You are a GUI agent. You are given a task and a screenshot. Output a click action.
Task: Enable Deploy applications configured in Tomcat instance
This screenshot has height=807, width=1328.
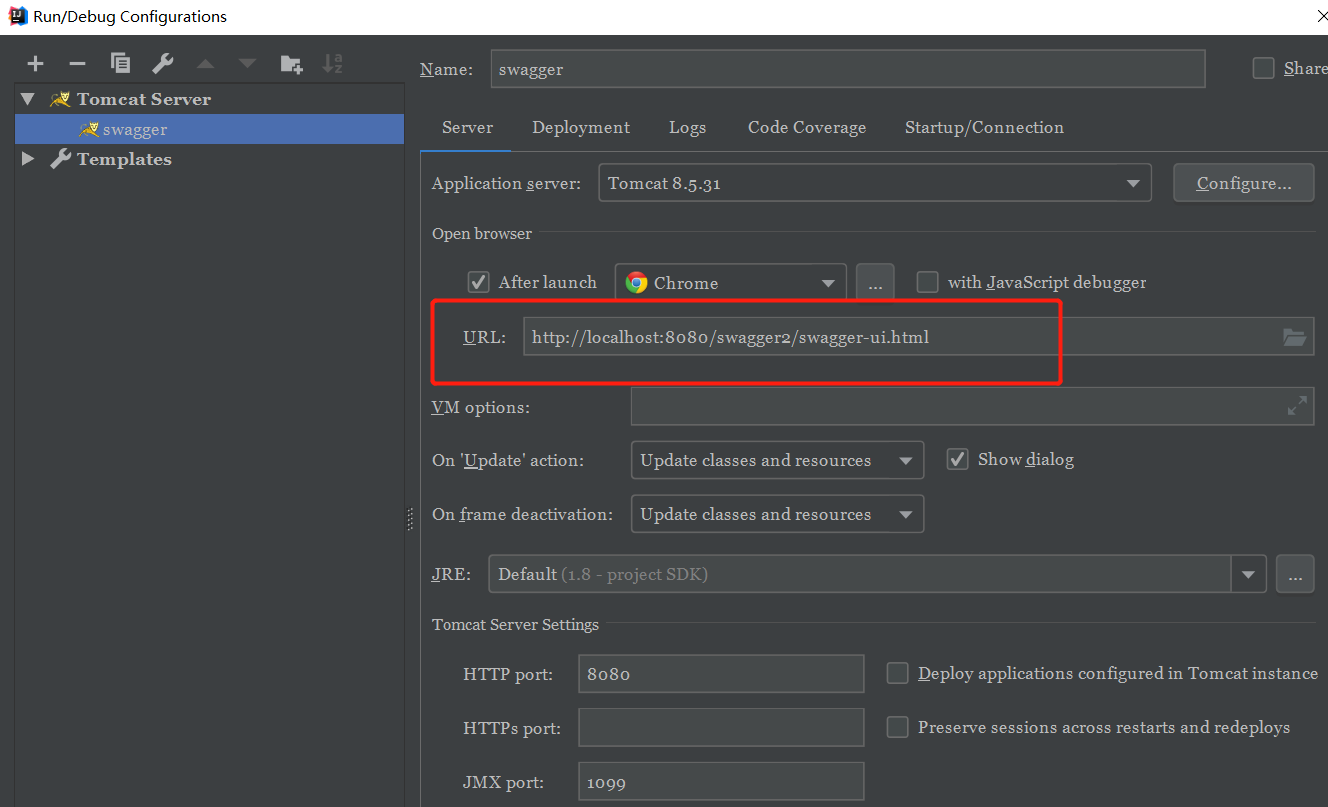point(897,673)
